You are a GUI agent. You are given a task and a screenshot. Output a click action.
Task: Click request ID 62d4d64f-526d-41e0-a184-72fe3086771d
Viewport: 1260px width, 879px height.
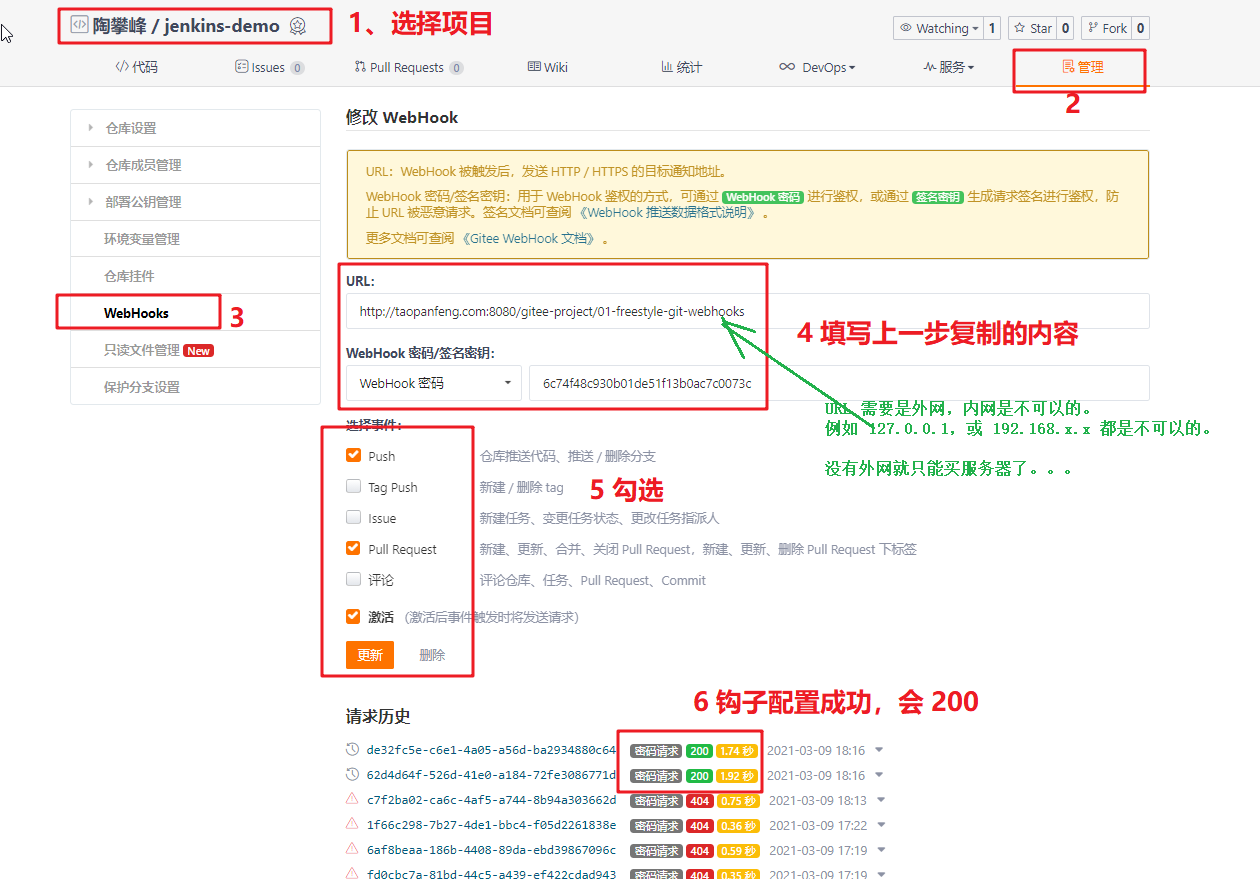491,775
